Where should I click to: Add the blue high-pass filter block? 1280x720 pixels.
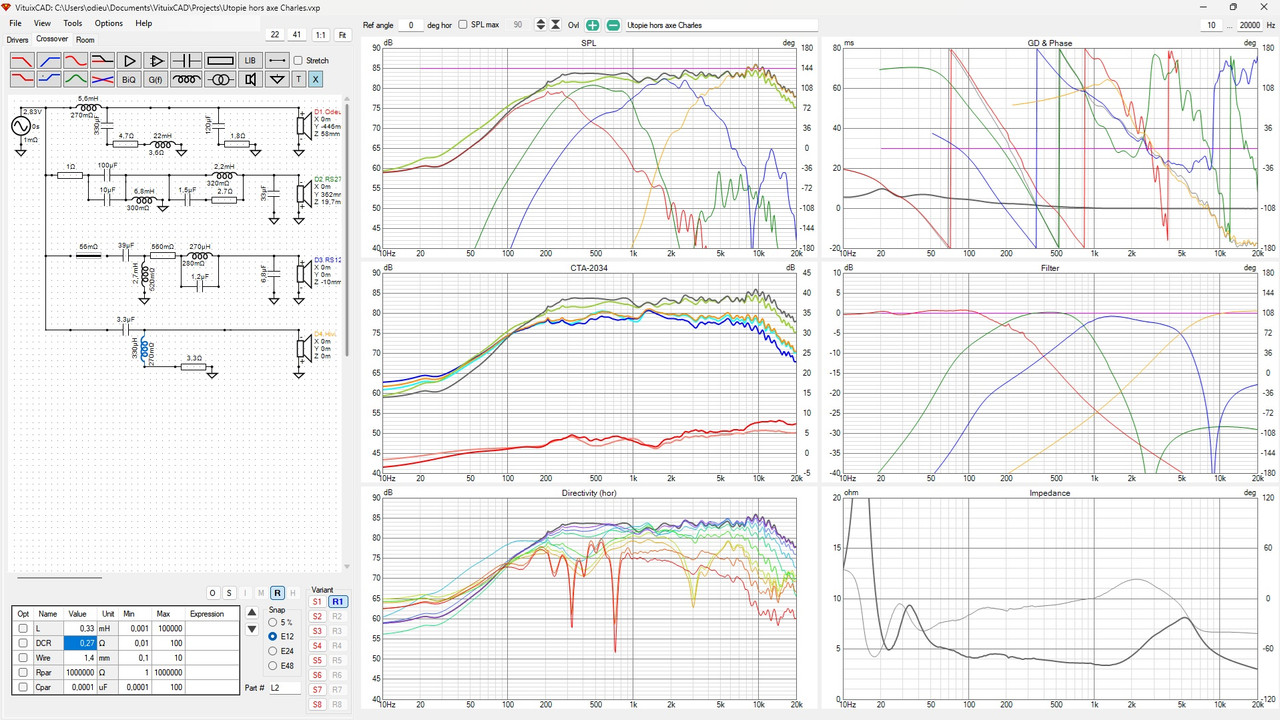click(49, 61)
